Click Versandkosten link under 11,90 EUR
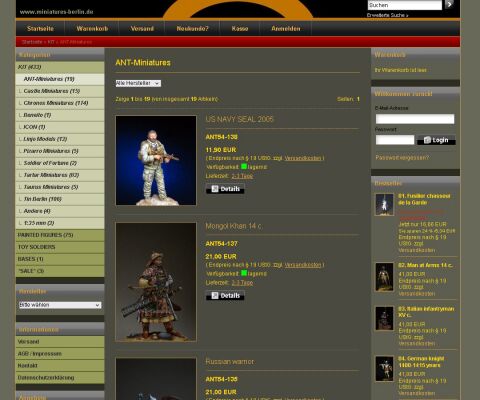Viewport: 480px width, 400px height. pos(303,158)
